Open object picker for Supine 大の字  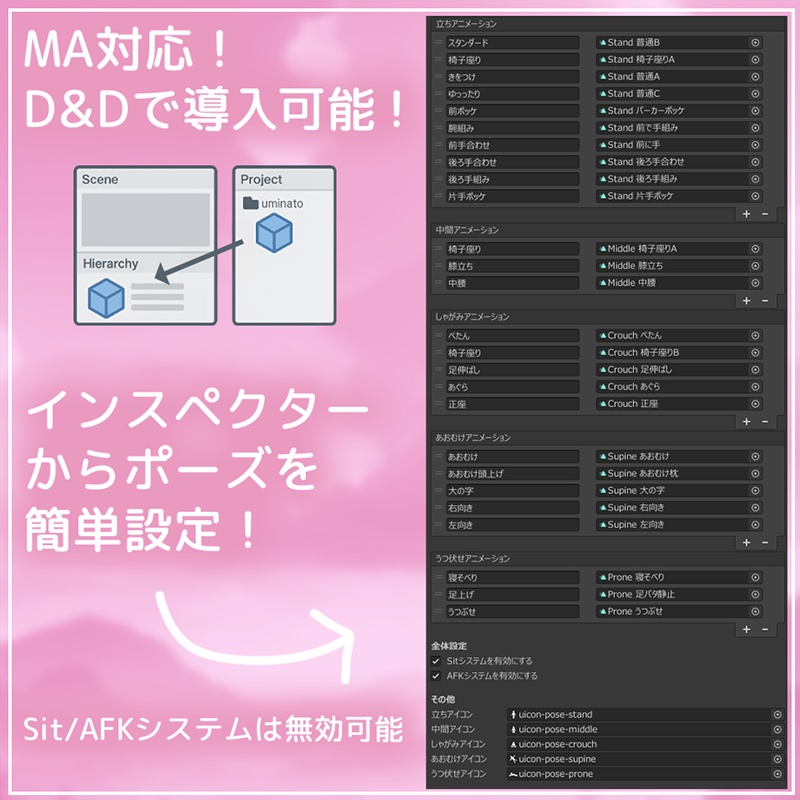(755, 491)
